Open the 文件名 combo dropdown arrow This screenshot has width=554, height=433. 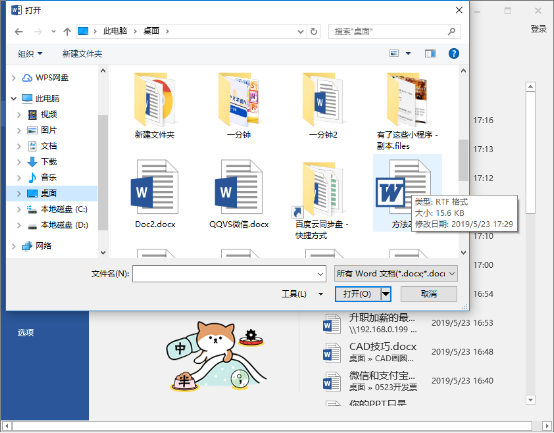click(x=320, y=274)
